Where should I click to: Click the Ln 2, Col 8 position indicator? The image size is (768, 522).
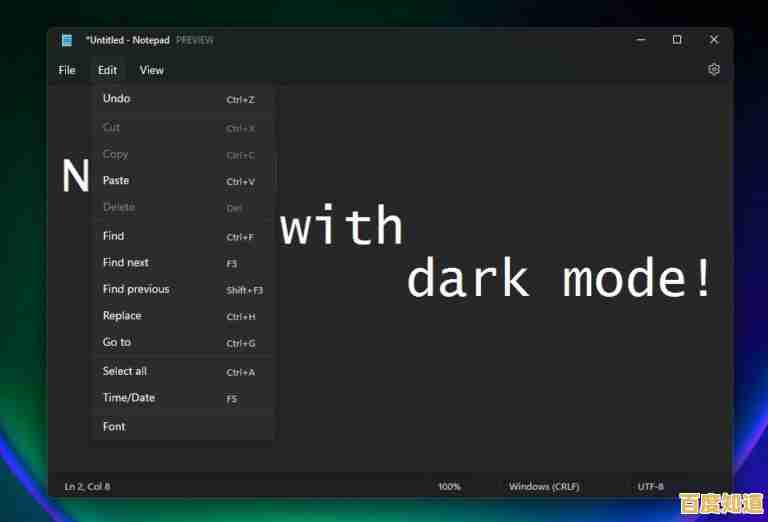(88, 486)
